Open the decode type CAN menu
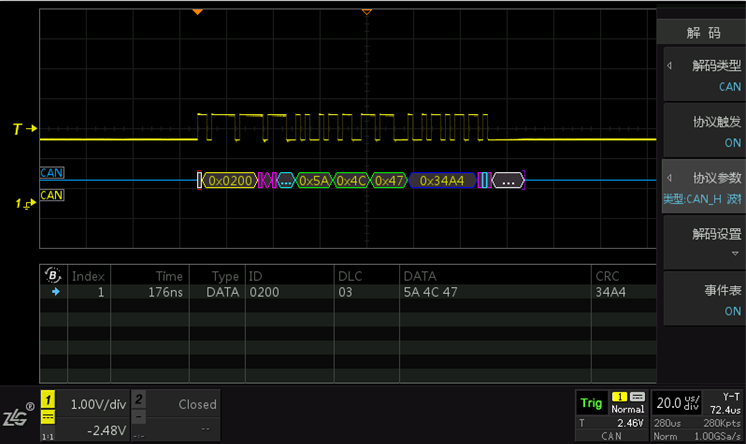The image size is (746, 444). [704, 75]
